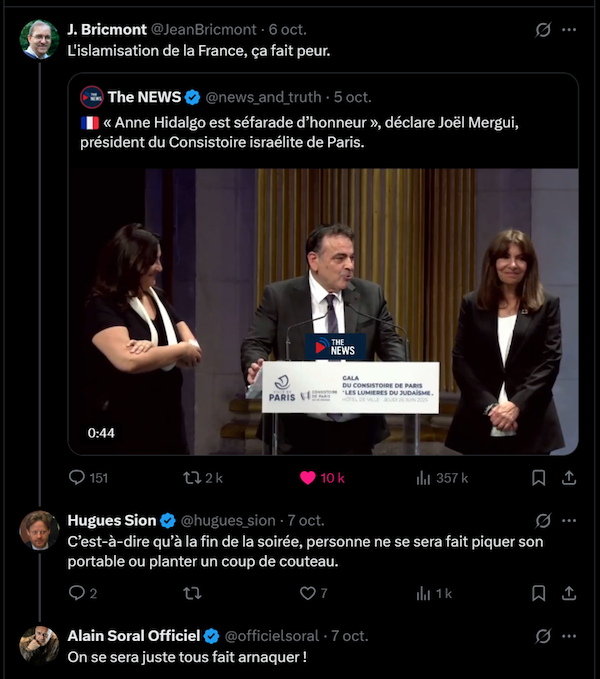Share Hugues Sion's reply

569,593
